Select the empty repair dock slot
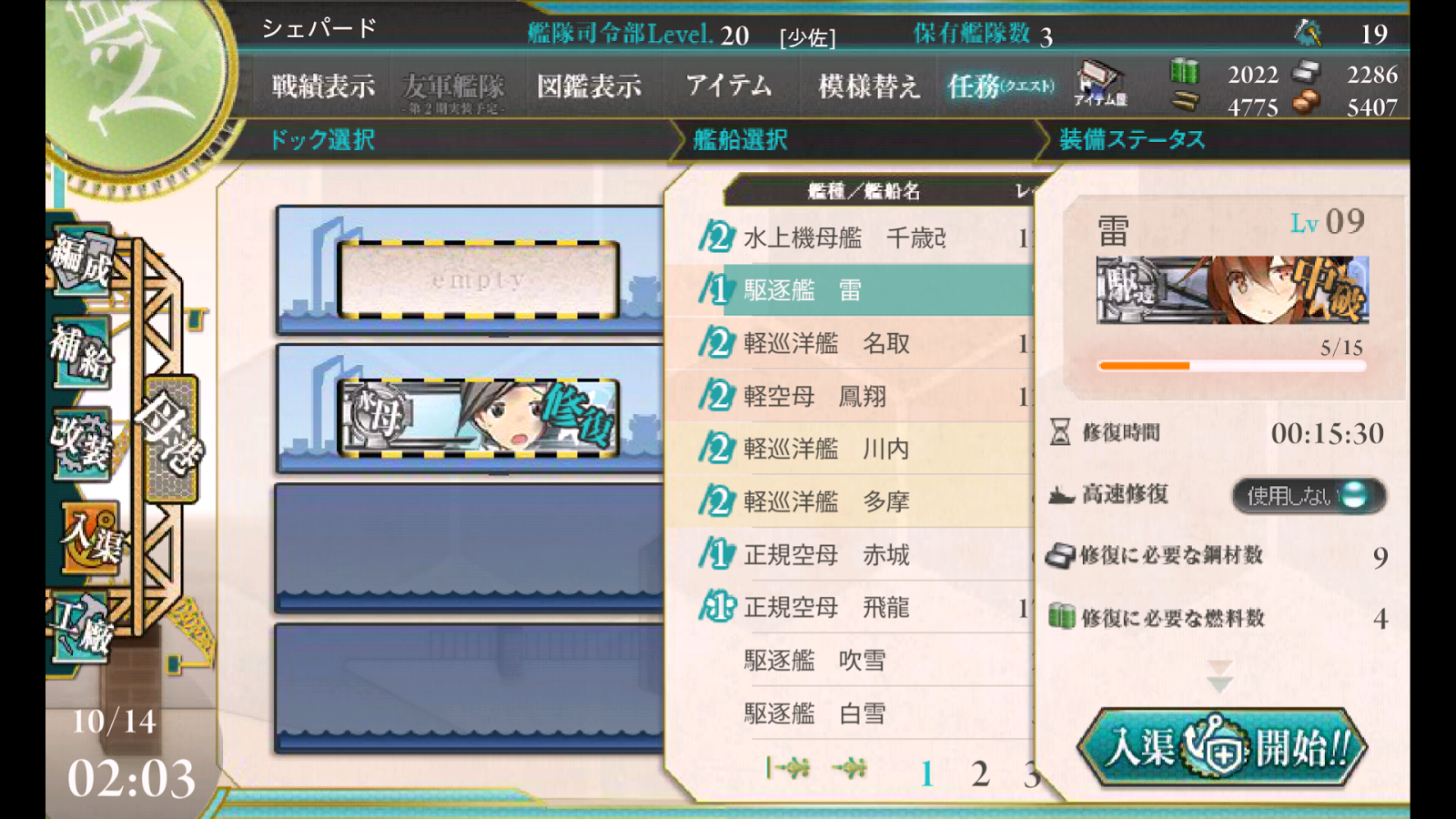 click(x=478, y=279)
